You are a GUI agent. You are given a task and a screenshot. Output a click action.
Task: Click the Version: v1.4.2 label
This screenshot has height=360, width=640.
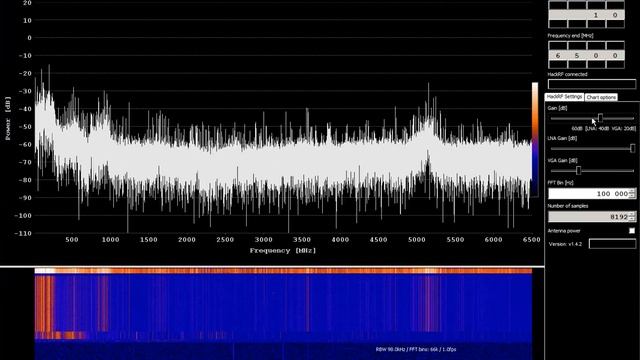[565, 244]
